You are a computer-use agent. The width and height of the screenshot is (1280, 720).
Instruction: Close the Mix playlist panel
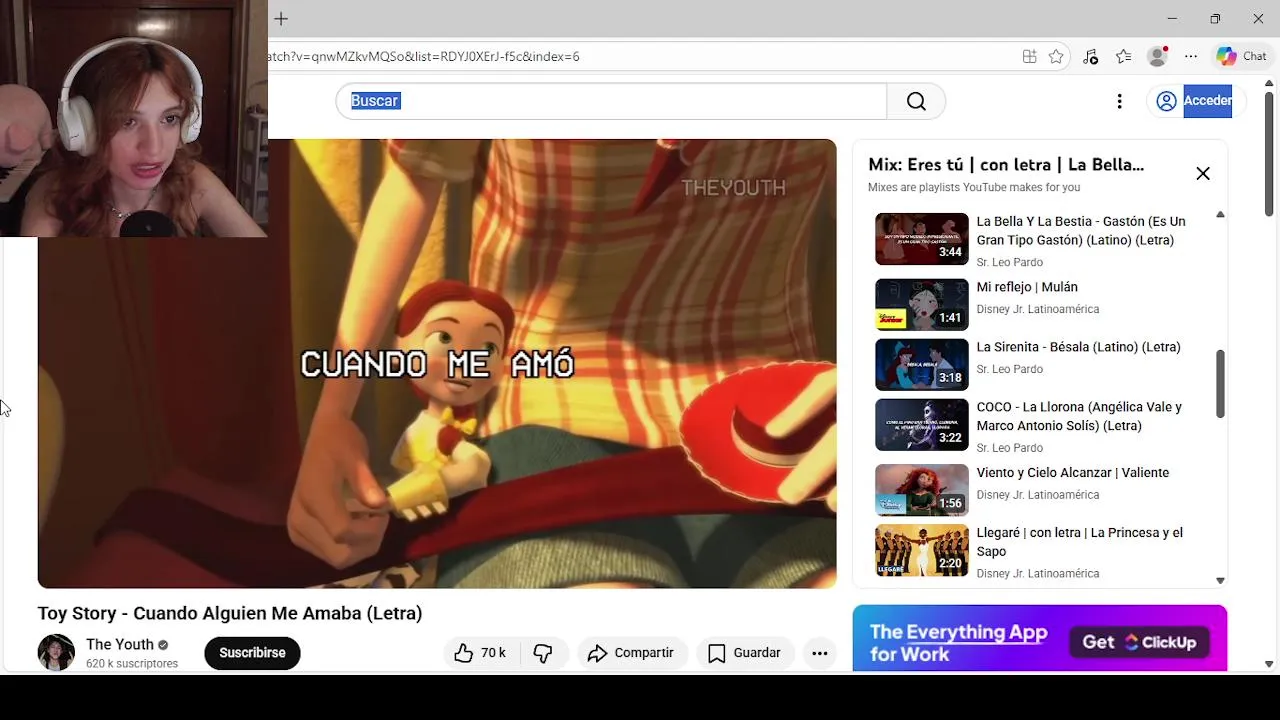[1203, 173]
